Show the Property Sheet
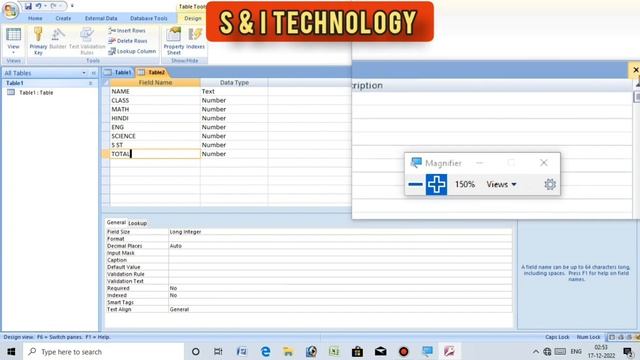Screen dimensions: 640x360 174,41
